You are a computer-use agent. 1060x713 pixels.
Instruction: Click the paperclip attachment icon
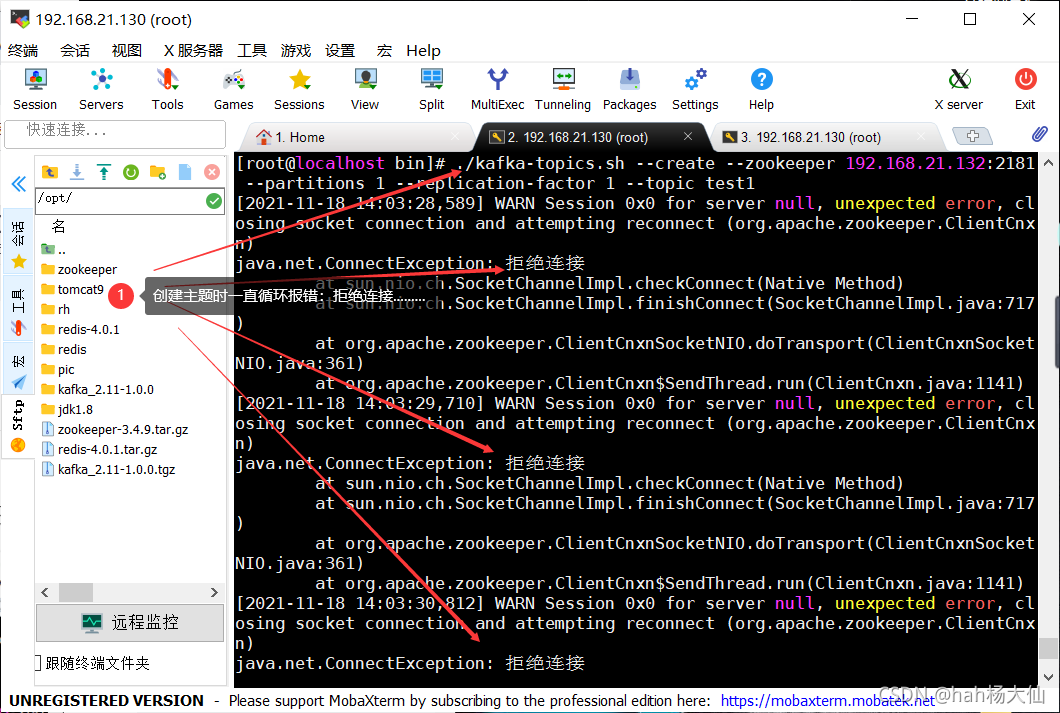click(x=1039, y=134)
